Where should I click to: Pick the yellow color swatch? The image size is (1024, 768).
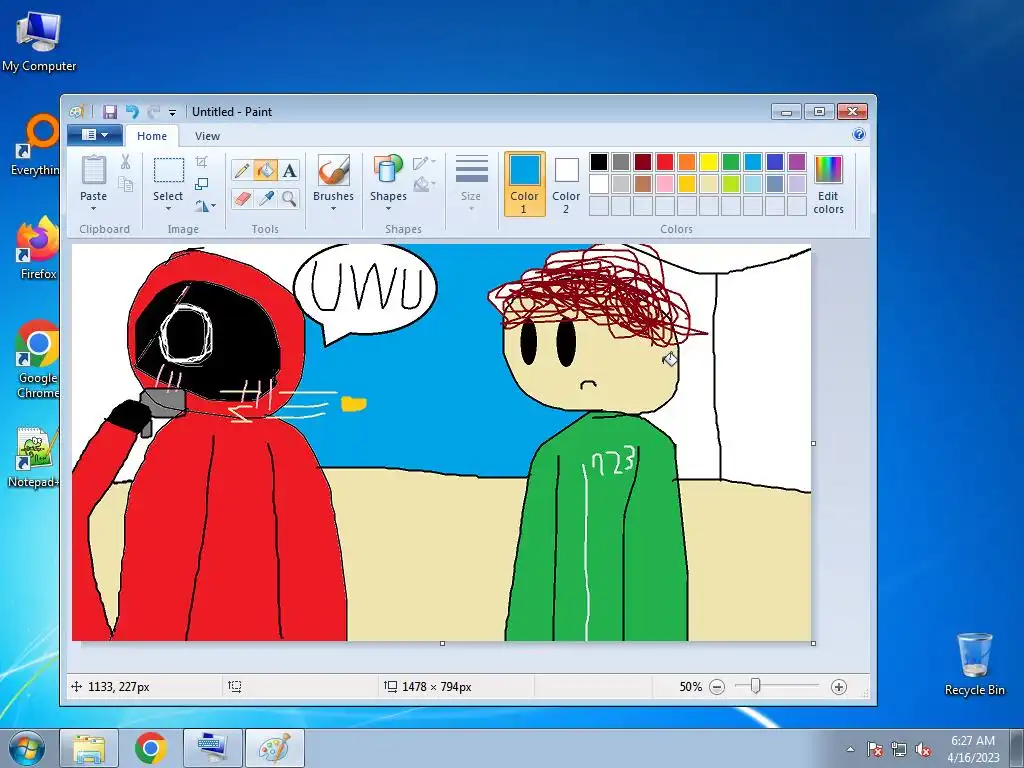(x=709, y=161)
